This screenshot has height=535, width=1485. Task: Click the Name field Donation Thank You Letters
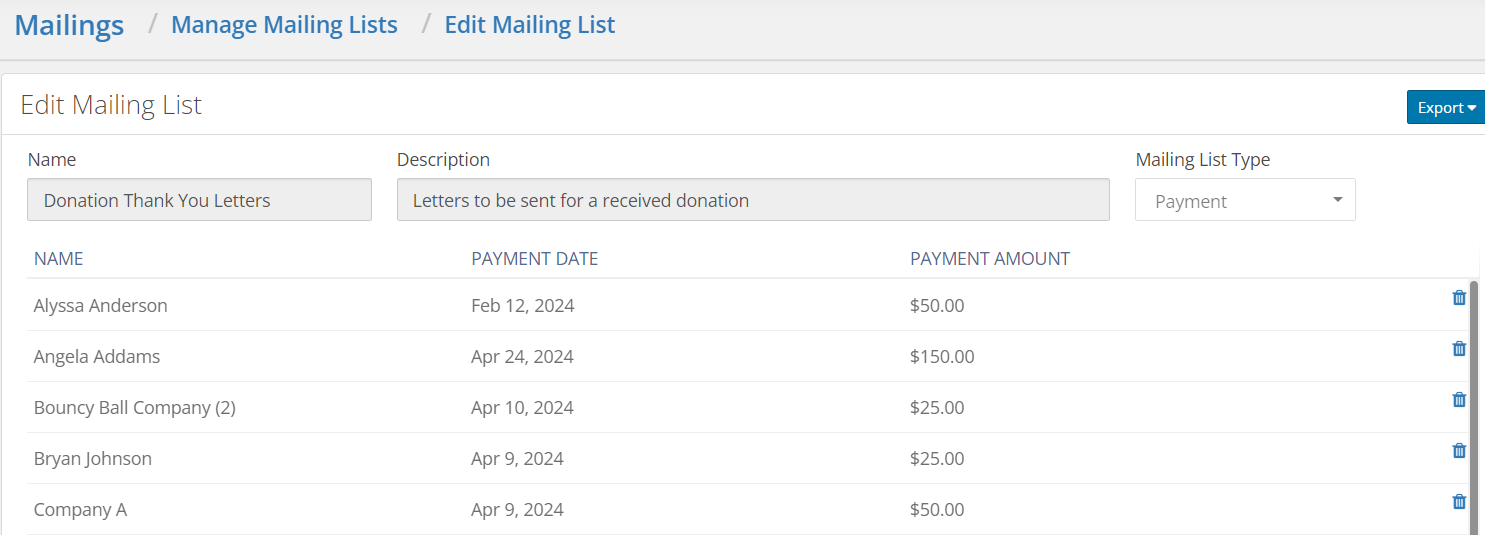click(199, 200)
